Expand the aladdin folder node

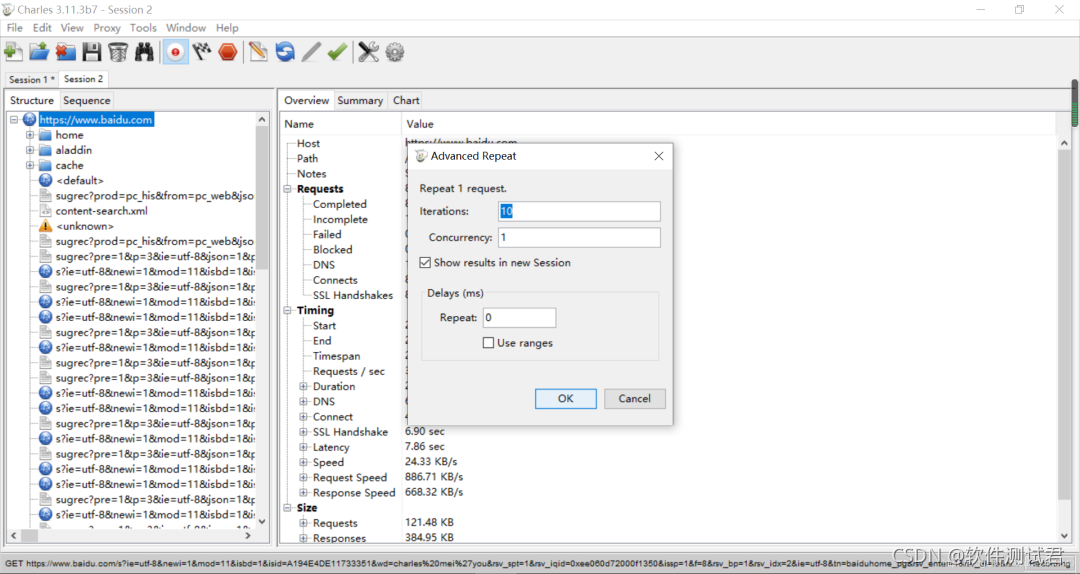click(30, 150)
